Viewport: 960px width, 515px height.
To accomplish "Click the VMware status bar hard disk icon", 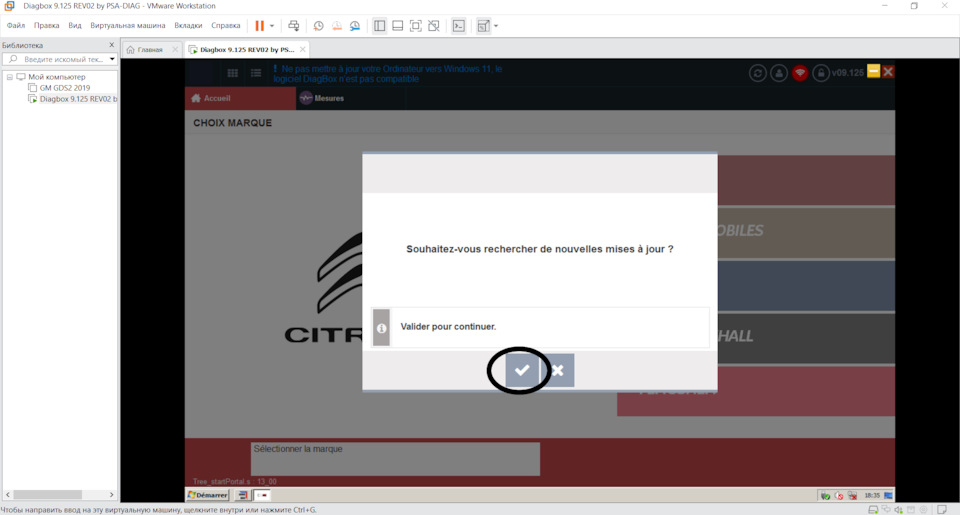I will pos(874,509).
